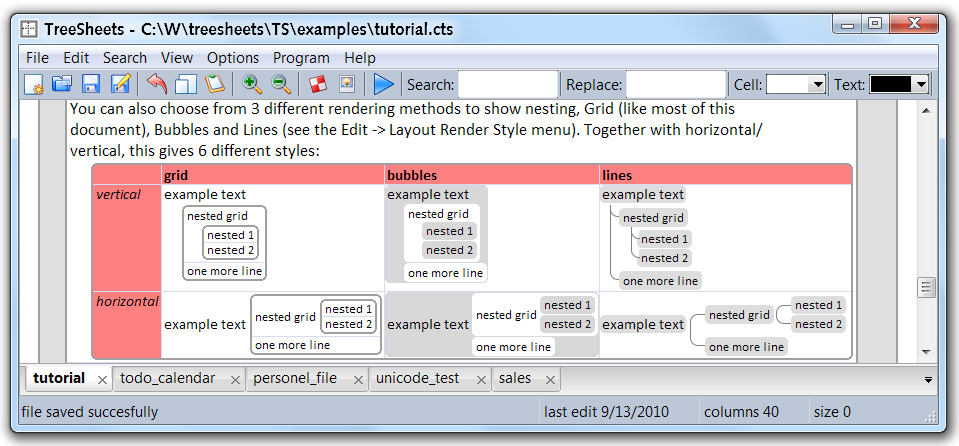Paste using the clipboard icon
Viewport: 959px width, 446px height.
[x=214, y=85]
